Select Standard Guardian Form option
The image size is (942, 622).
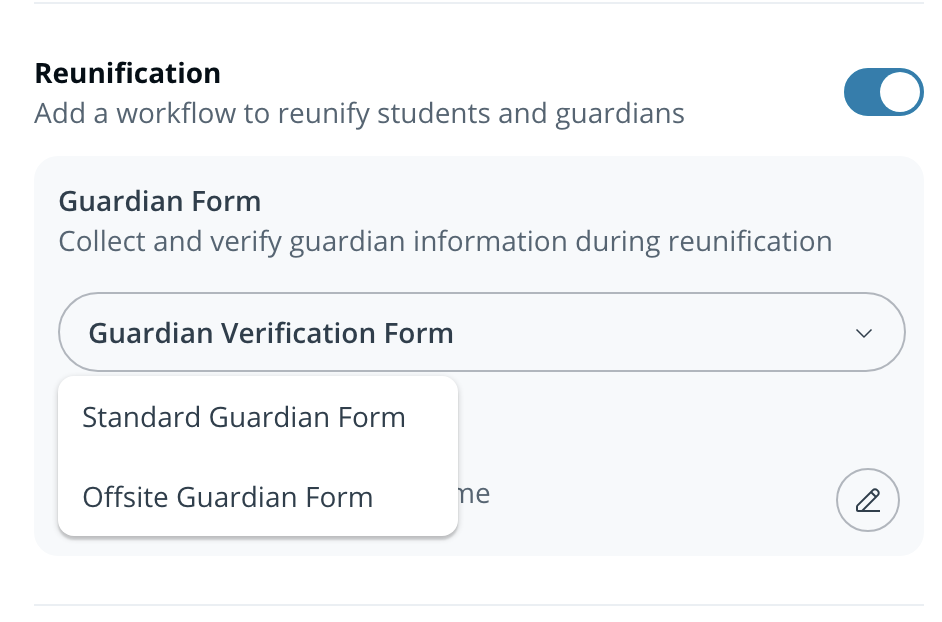[x=244, y=417]
